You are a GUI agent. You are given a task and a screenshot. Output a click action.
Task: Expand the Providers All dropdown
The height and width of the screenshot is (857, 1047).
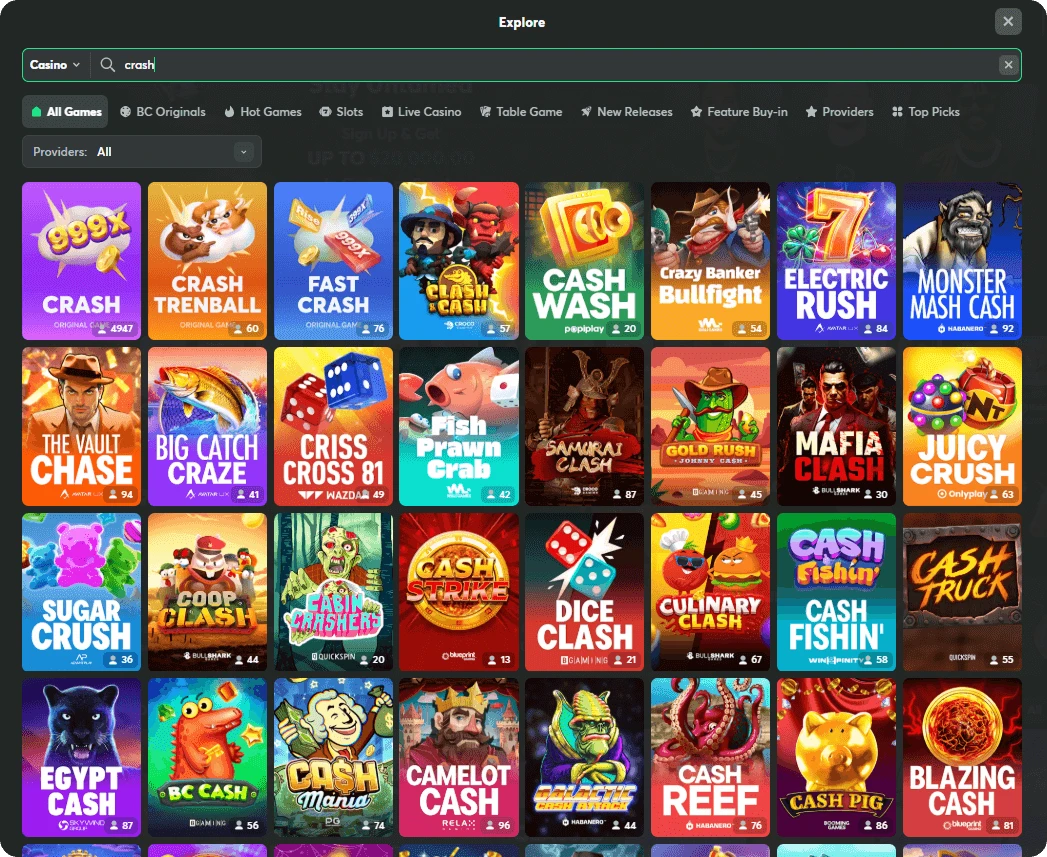pyautogui.click(x=141, y=150)
